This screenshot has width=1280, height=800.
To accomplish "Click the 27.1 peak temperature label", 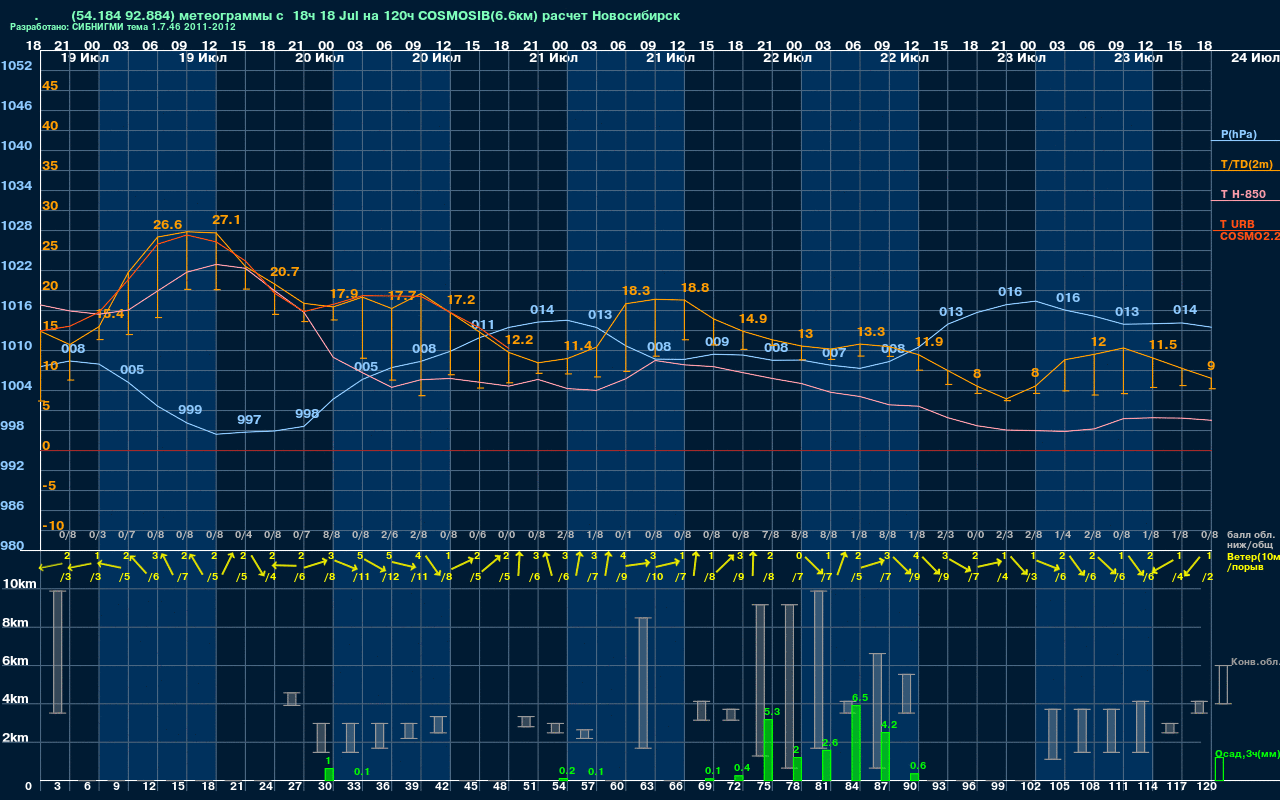I will coord(226,219).
